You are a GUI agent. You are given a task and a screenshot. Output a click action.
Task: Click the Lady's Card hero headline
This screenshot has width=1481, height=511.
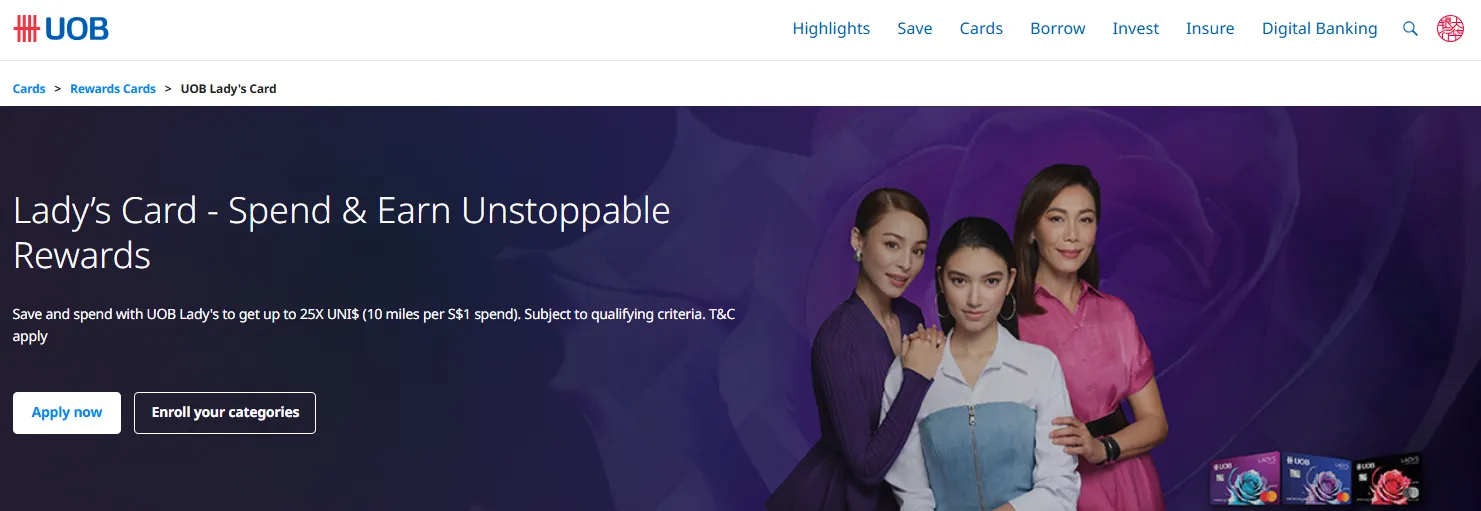(342, 233)
